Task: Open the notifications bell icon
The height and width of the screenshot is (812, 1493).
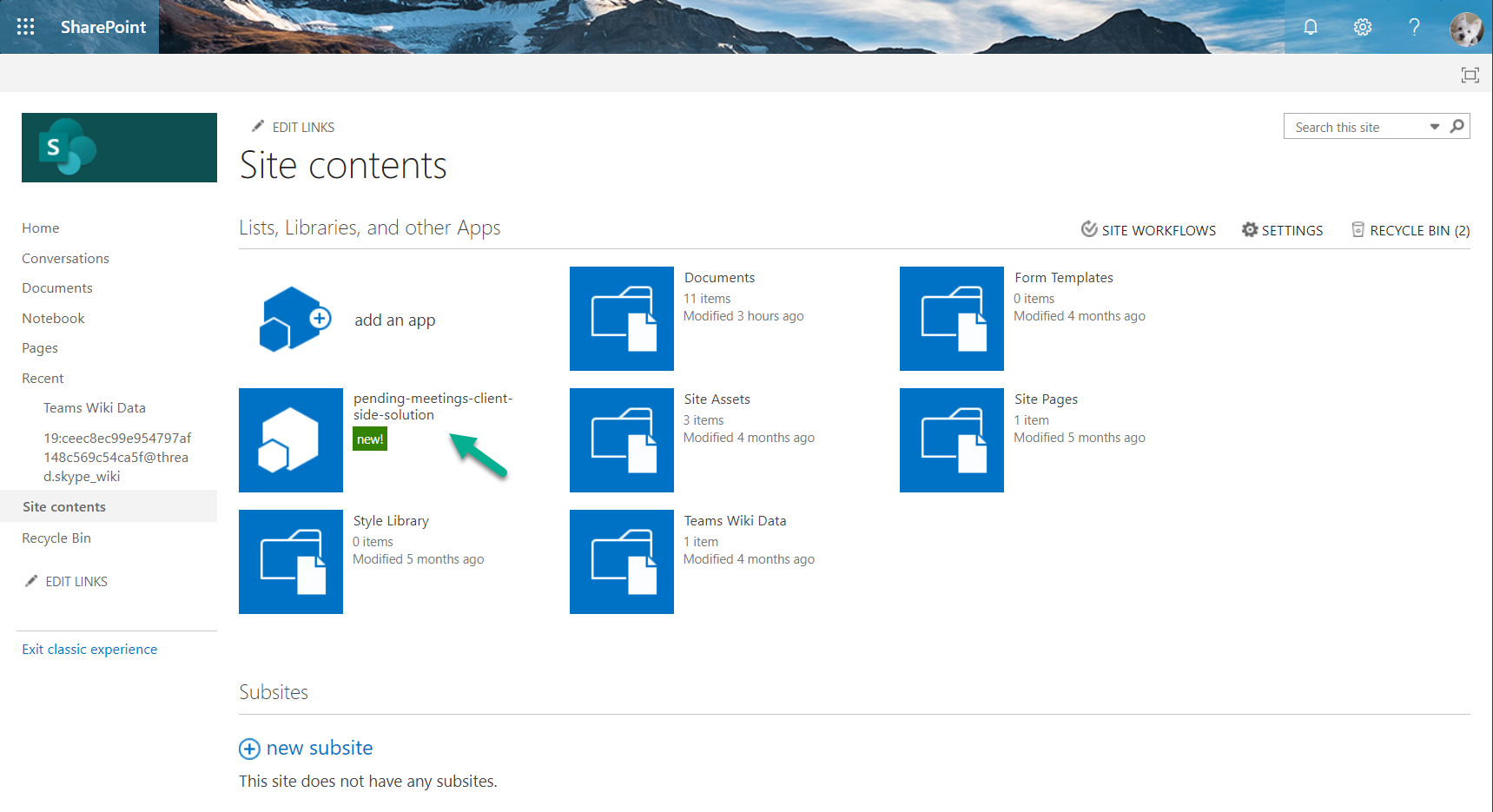Action: (x=1311, y=27)
